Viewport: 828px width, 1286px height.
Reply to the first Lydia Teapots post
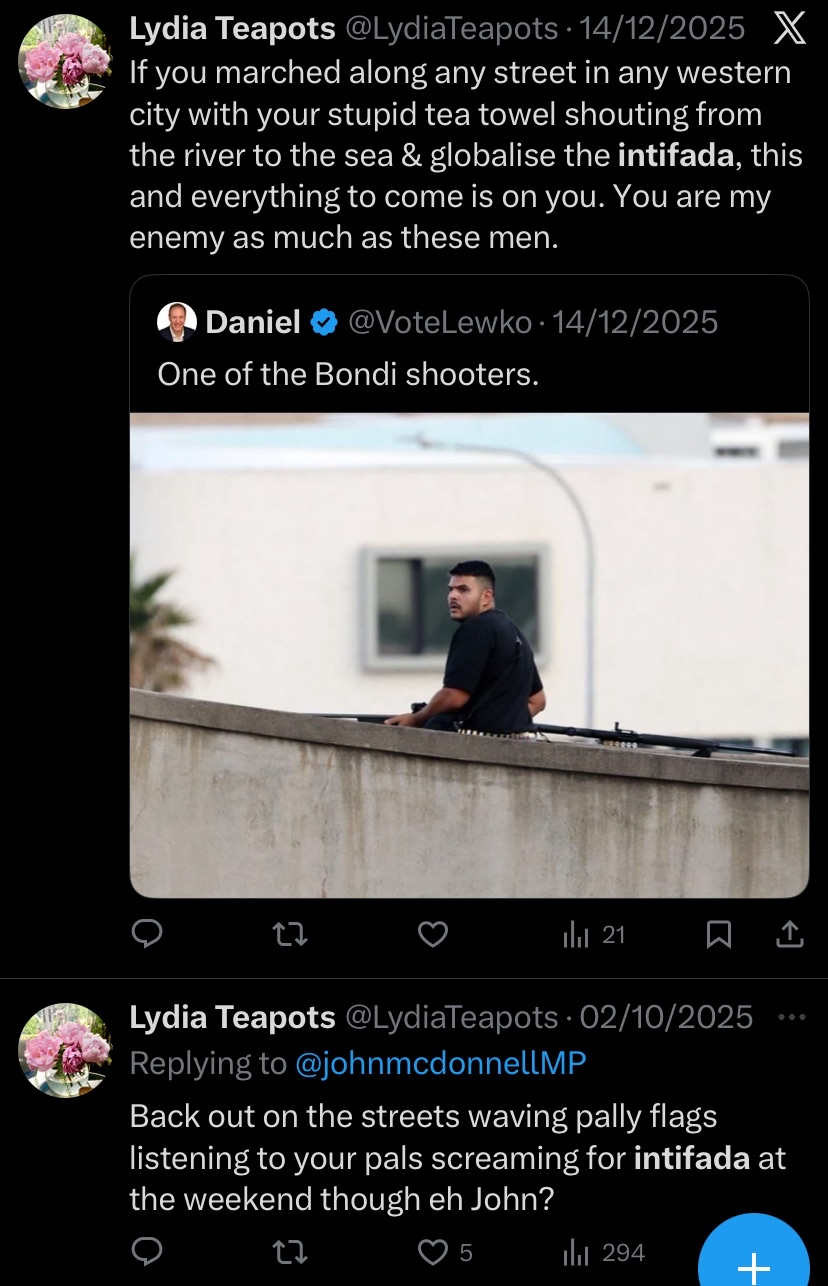148,935
